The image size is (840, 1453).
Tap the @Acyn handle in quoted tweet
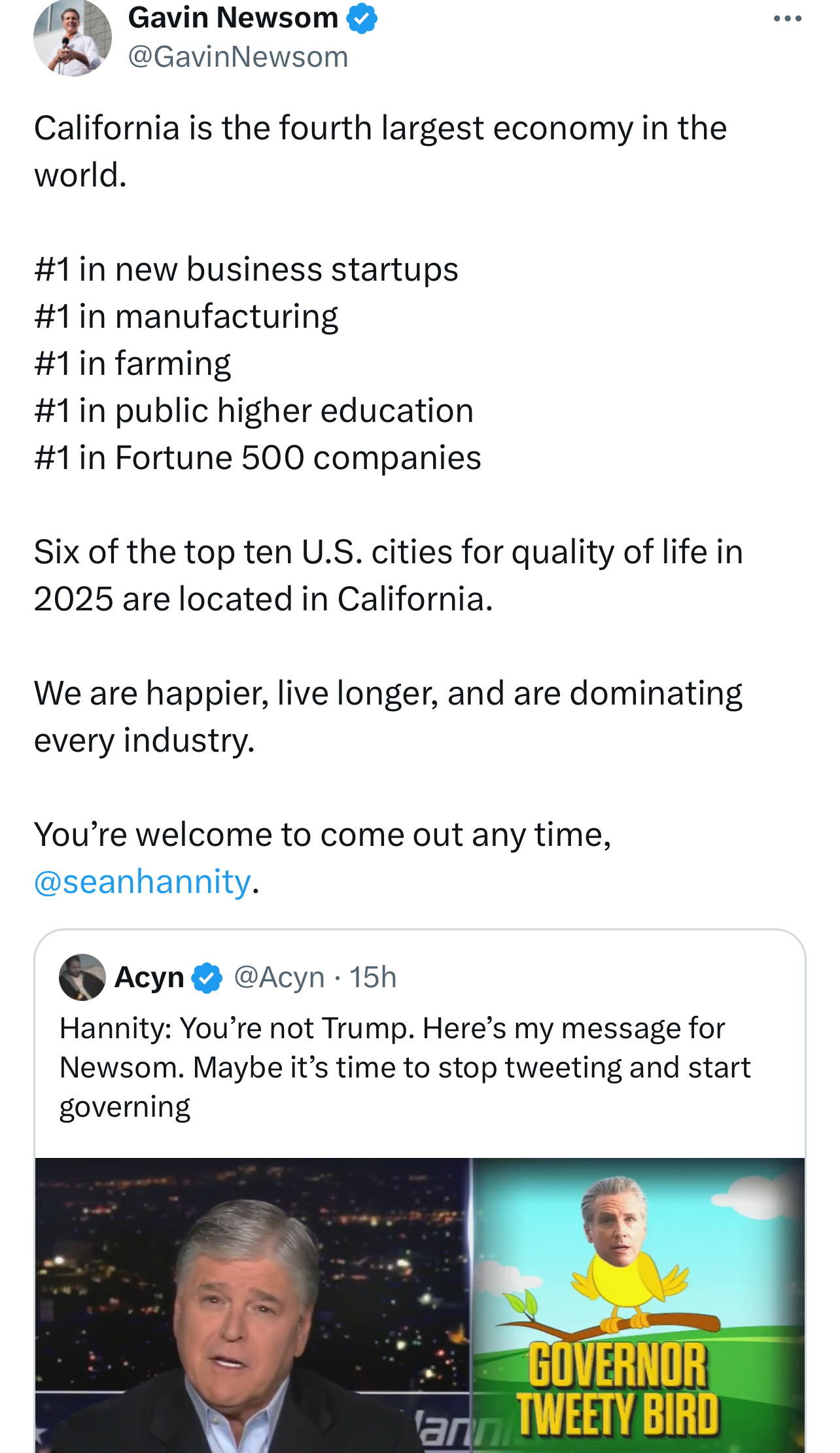(279, 977)
